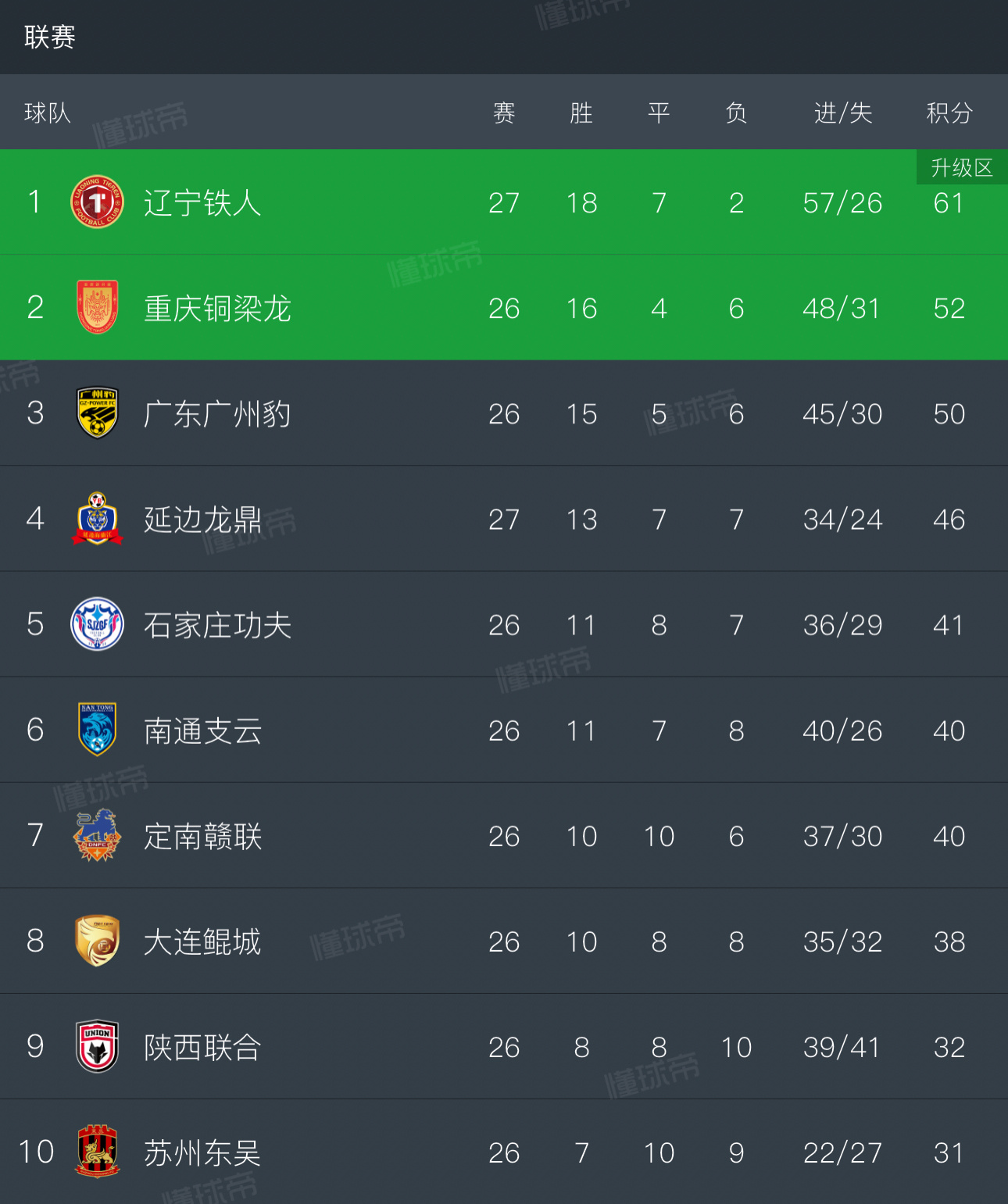The image size is (1008, 1204).
Task: Select the 积分 column header
Action: coord(949,113)
